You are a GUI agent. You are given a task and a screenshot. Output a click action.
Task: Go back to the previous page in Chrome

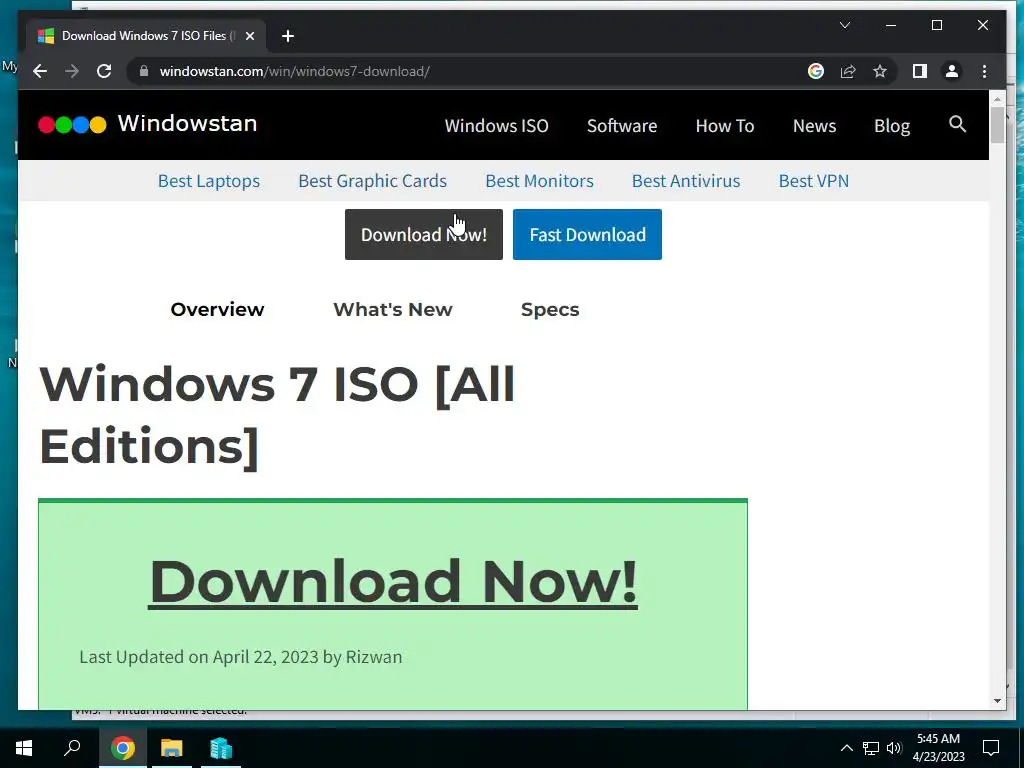coord(40,71)
